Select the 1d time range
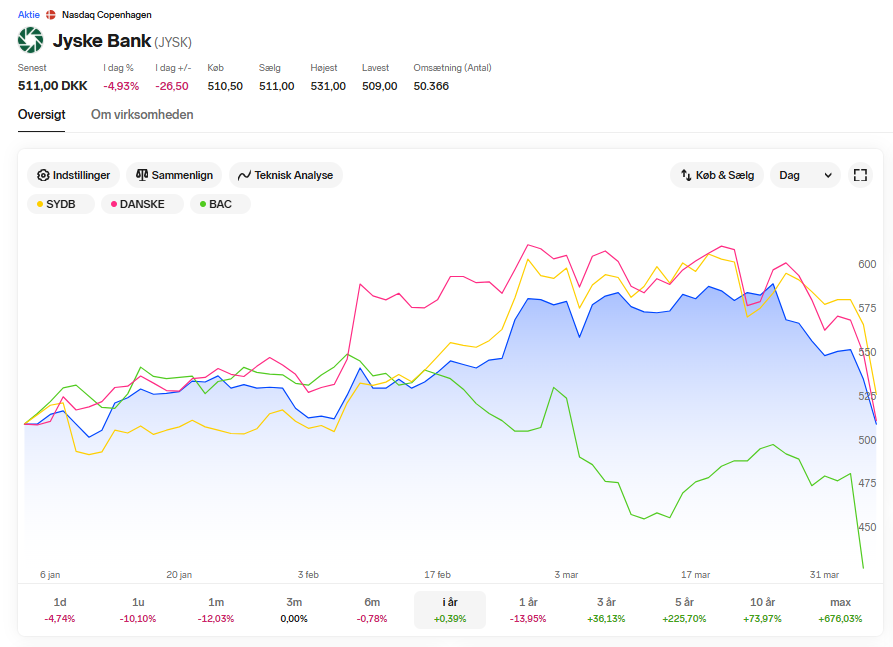Image resolution: width=893 pixels, height=647 pixels. coord(60,609)
